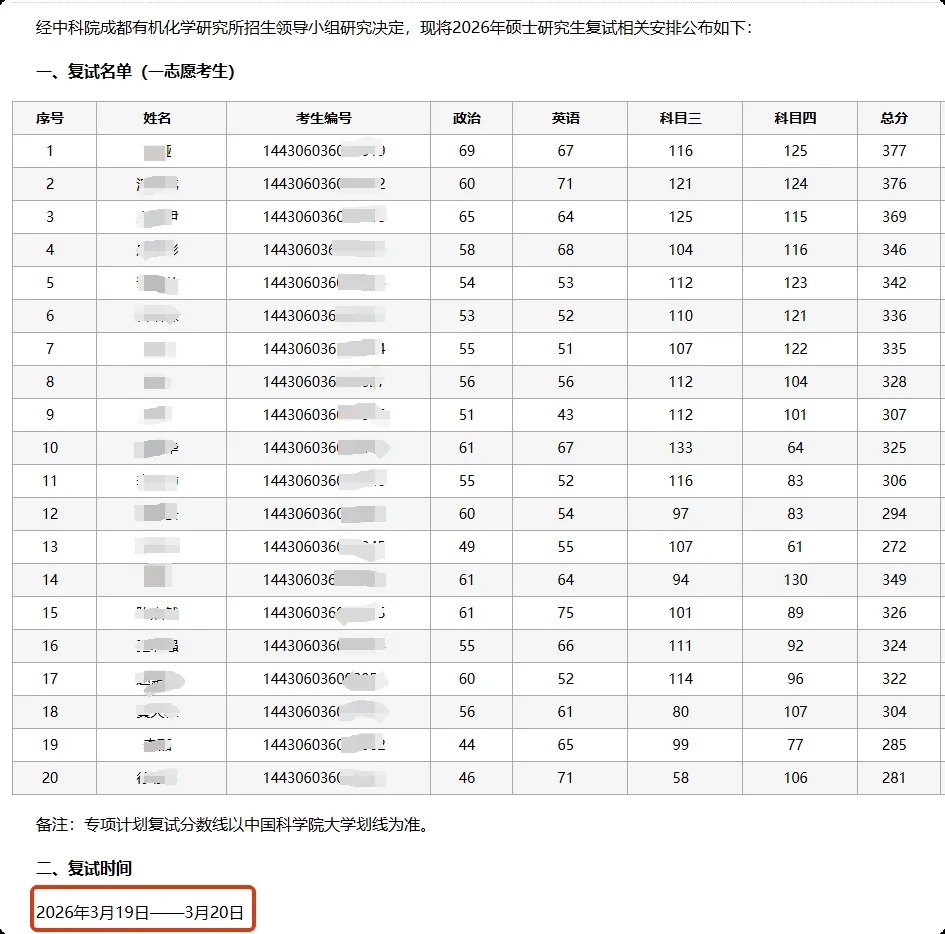Select the 英语 column header
Screen dimensions: 945x934
[x=565, y=118]
